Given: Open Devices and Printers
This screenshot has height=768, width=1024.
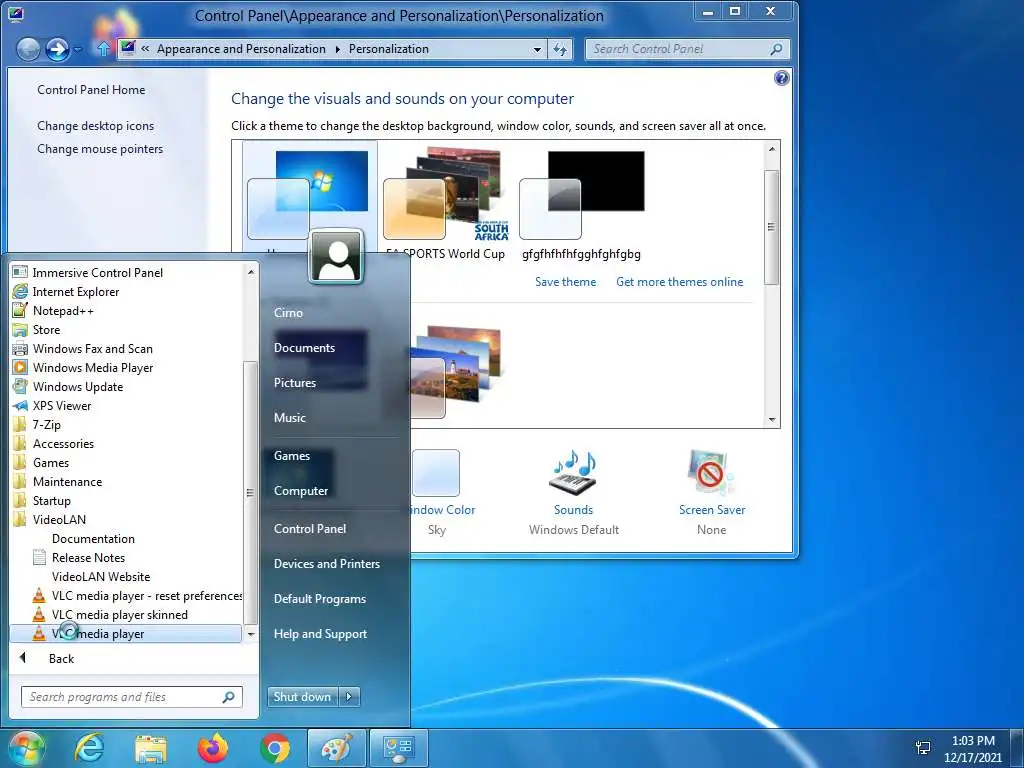Looking at the screenshot, I should pos(327,563).
